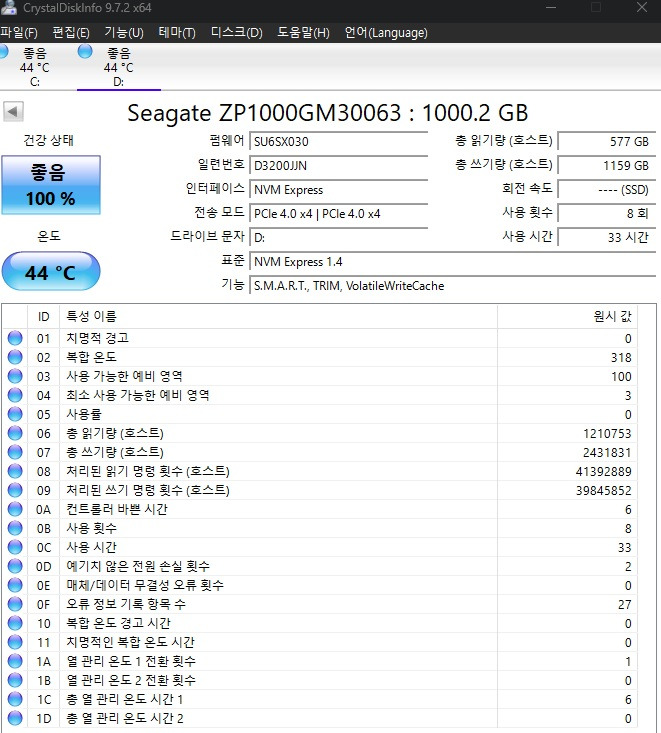Click the serial number field D3200JJN
The width and height of the screenshot is (661, 733).
coord(339,165)
